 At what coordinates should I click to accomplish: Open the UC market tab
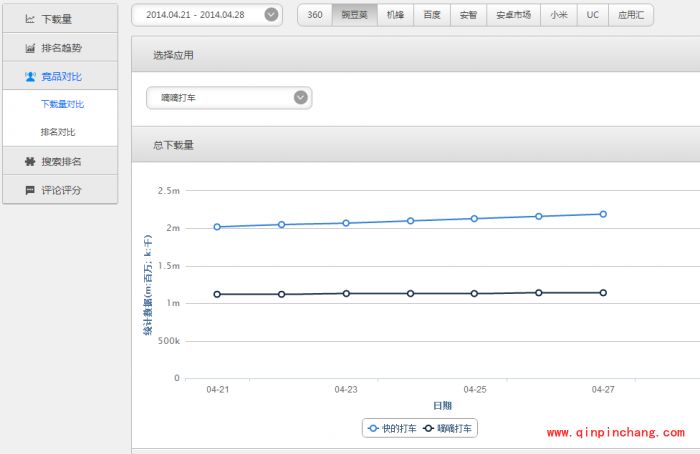click(592, 15)
